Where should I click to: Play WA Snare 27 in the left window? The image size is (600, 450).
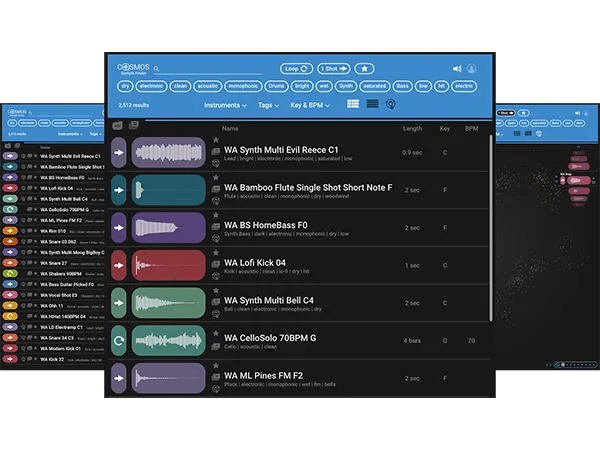point(10,263)
